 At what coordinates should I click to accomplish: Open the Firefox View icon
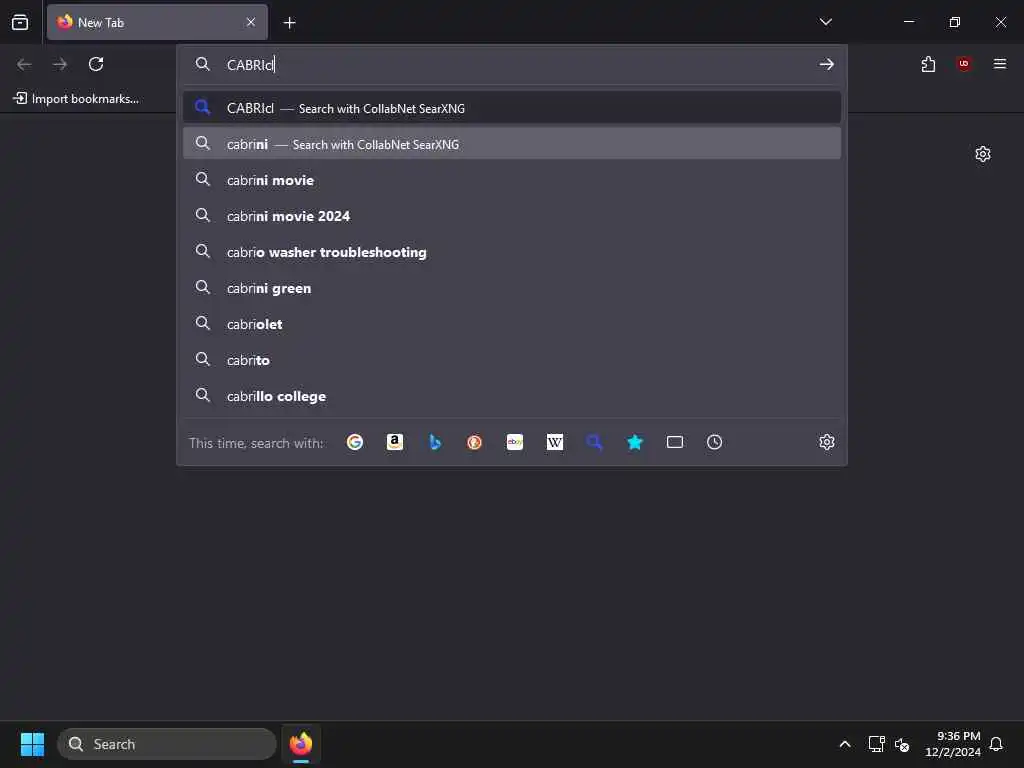(20, 22)
